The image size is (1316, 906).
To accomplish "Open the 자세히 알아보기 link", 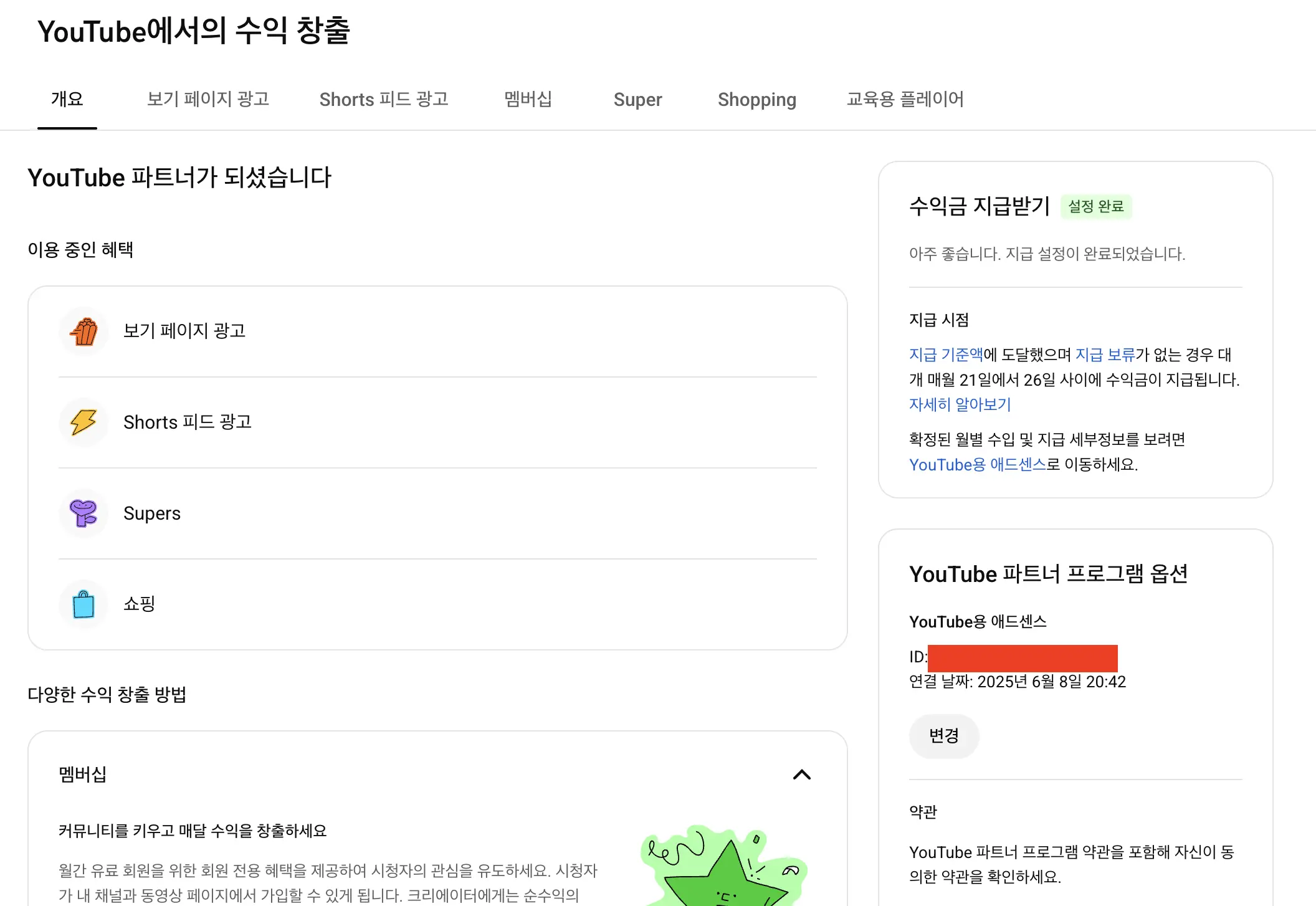I will [960, 404].
